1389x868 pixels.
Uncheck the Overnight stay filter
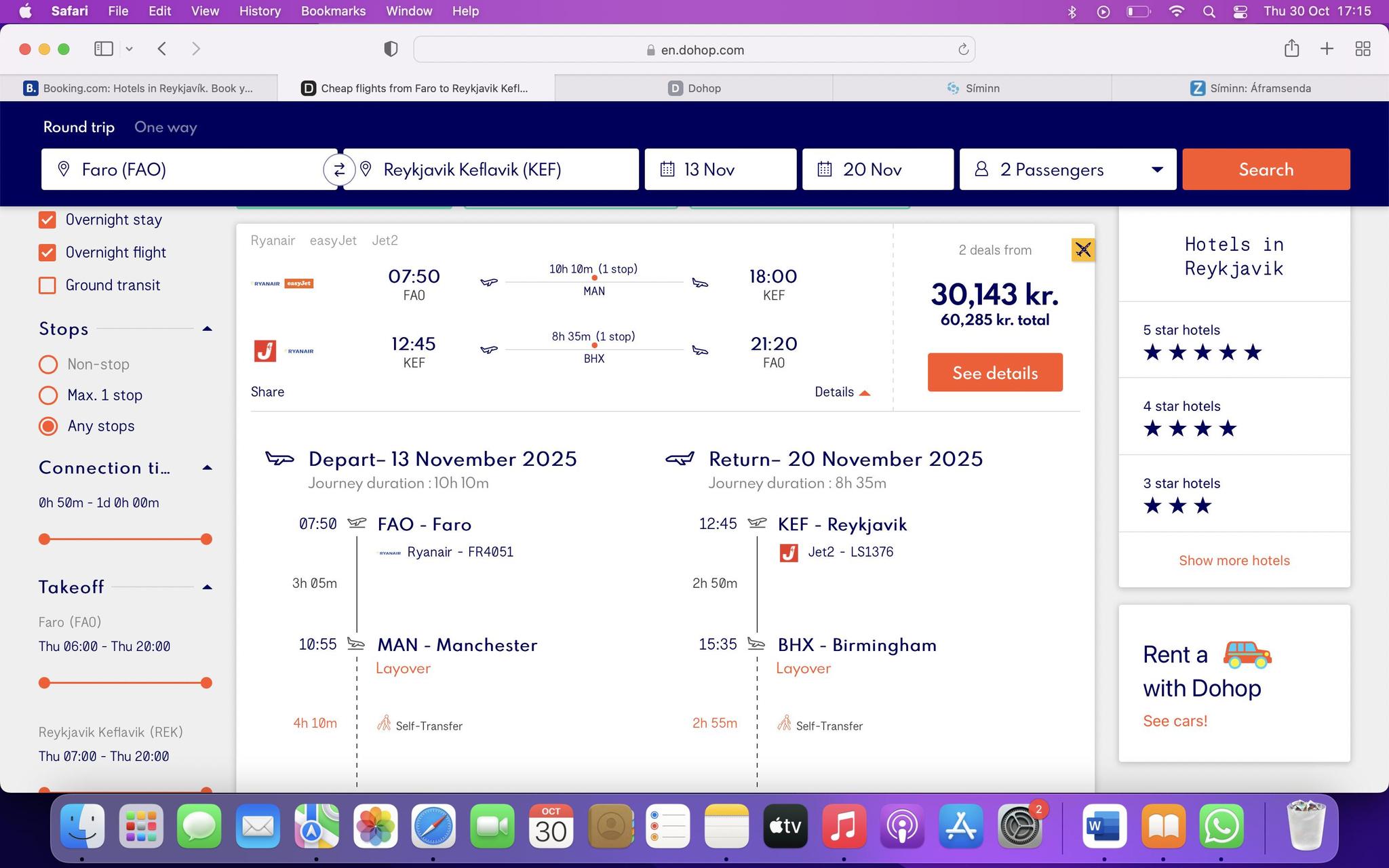coord(47,220)
